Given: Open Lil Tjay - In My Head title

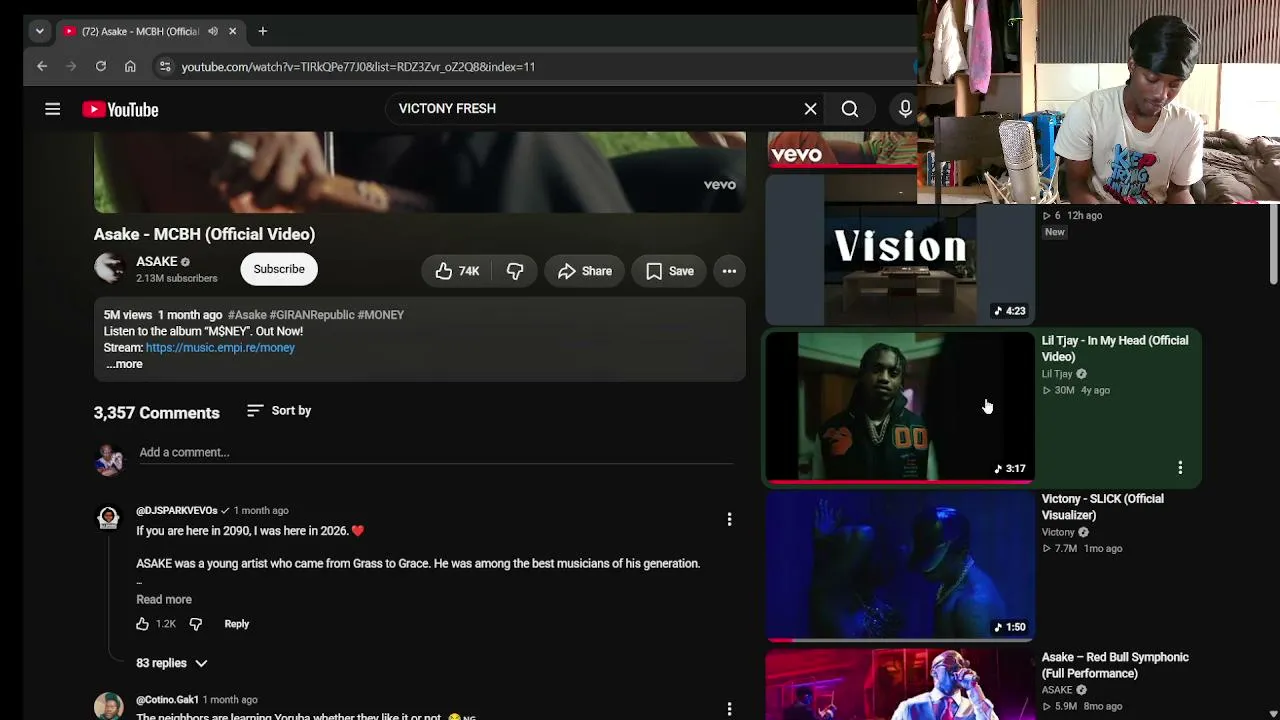Looking at the screenshot, I should click(x=1115, y=349).
